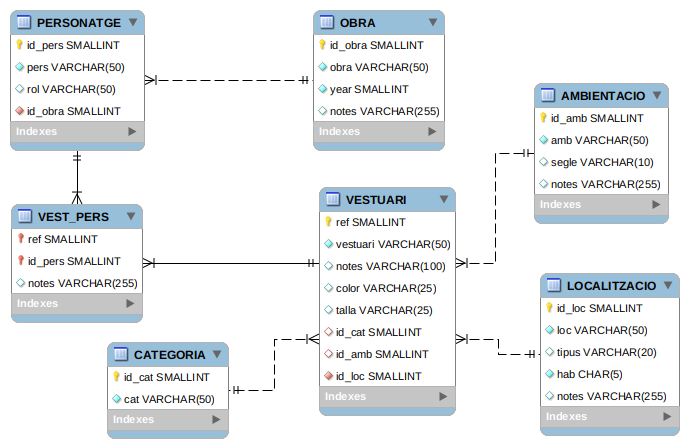Click the red diamond icon next to id_loc
689x448 pixels.
tap(327, 376)
